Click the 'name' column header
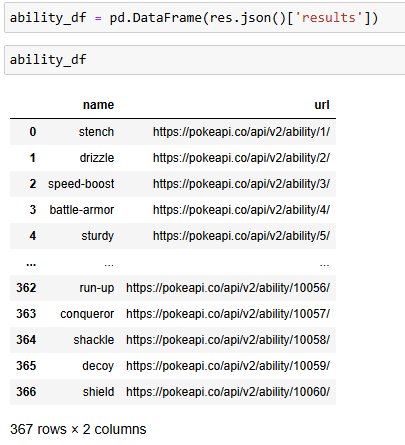This screenshot has width=405, height=445. 98,105
